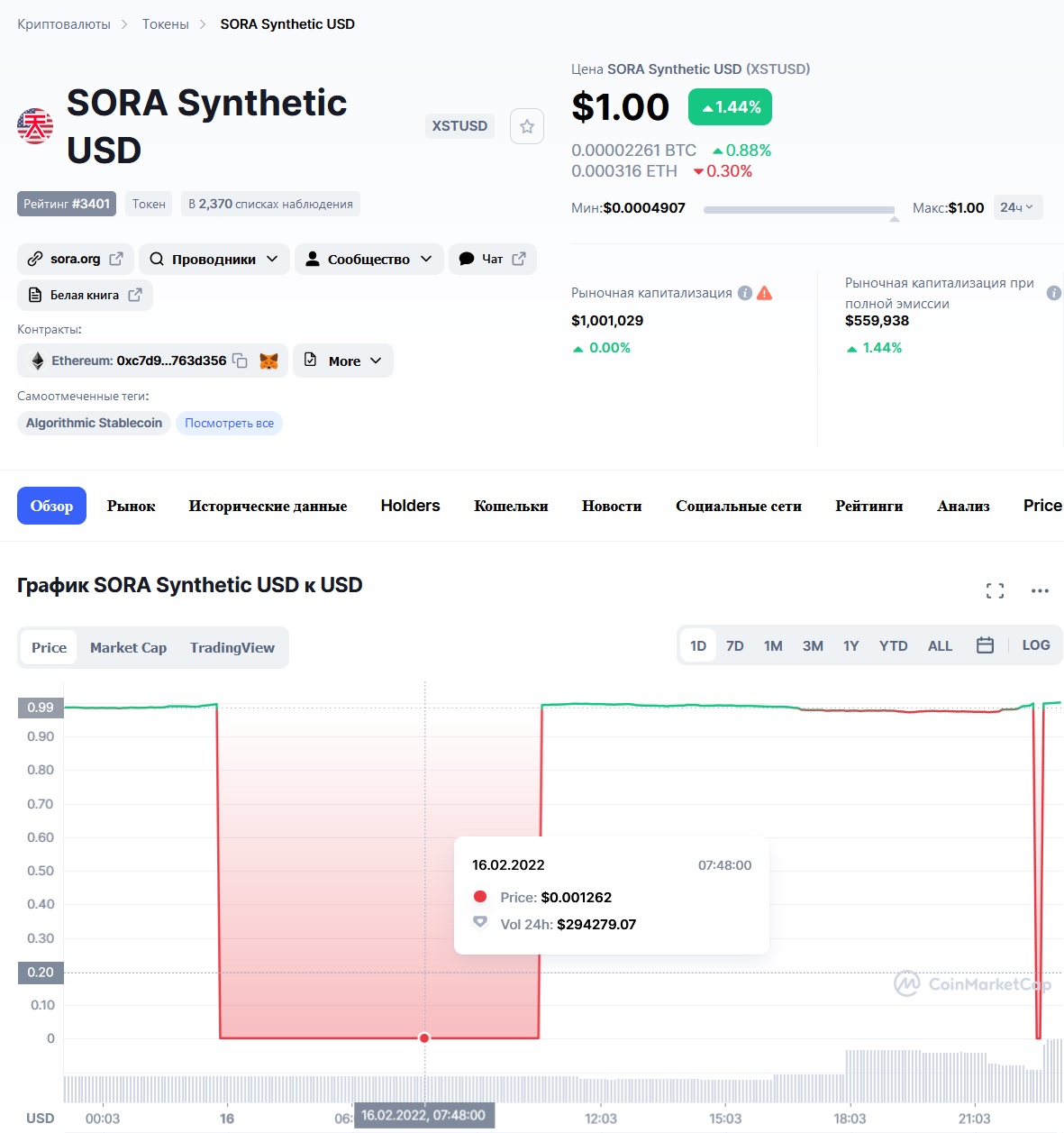Viewport: 1064px width, 1133px height.
Task: Click the red data point on the chart
Action: [424, 1038]
